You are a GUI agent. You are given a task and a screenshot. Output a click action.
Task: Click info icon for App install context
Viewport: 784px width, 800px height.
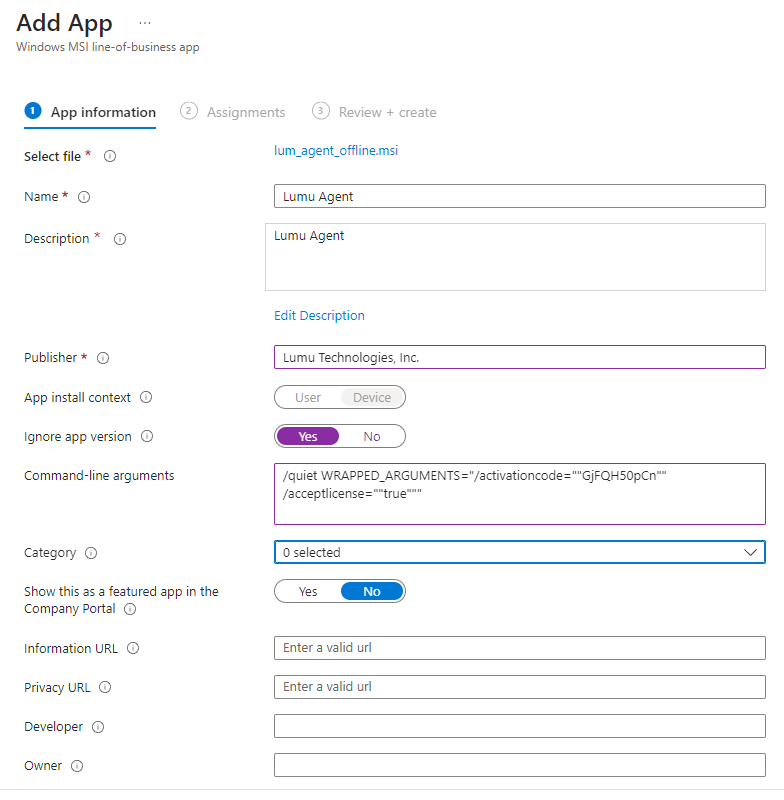coord(146,398)
